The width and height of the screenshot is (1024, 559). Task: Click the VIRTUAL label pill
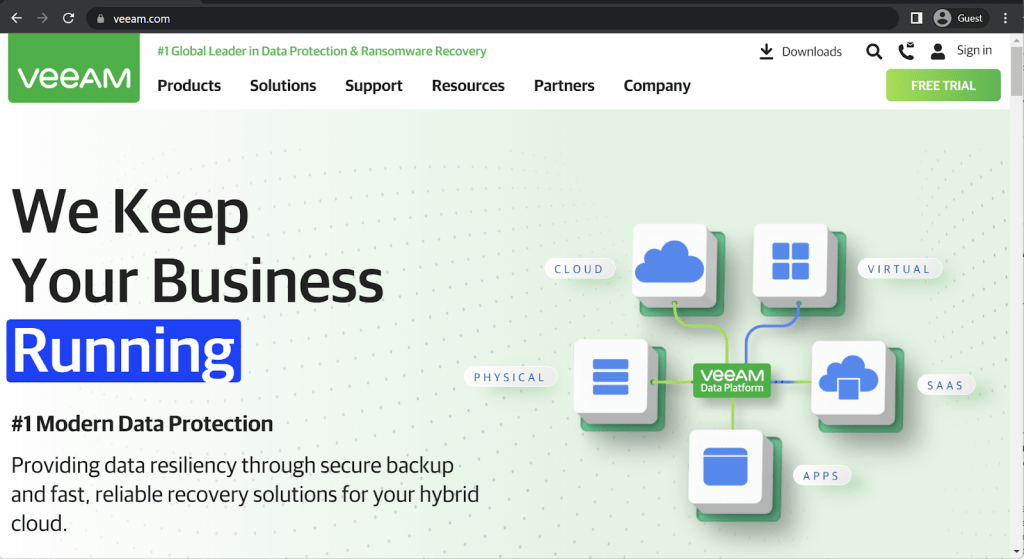pos(899,269)
